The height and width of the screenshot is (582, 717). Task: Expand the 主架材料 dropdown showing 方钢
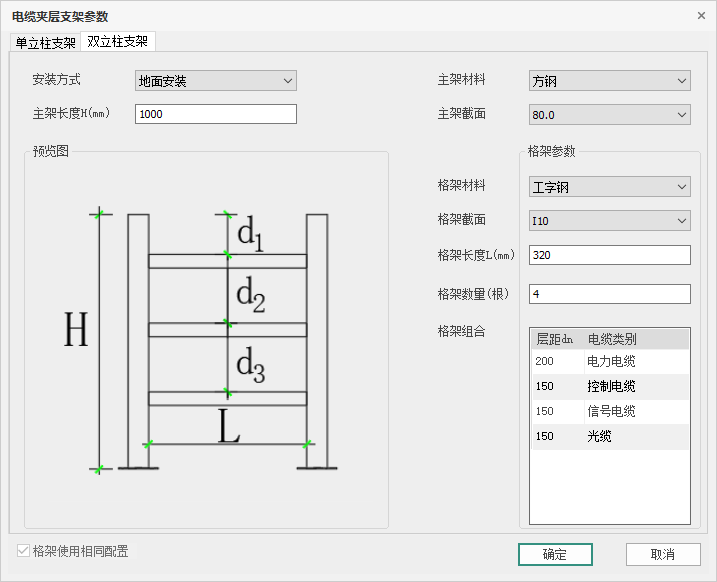click(x=609, y=81)
